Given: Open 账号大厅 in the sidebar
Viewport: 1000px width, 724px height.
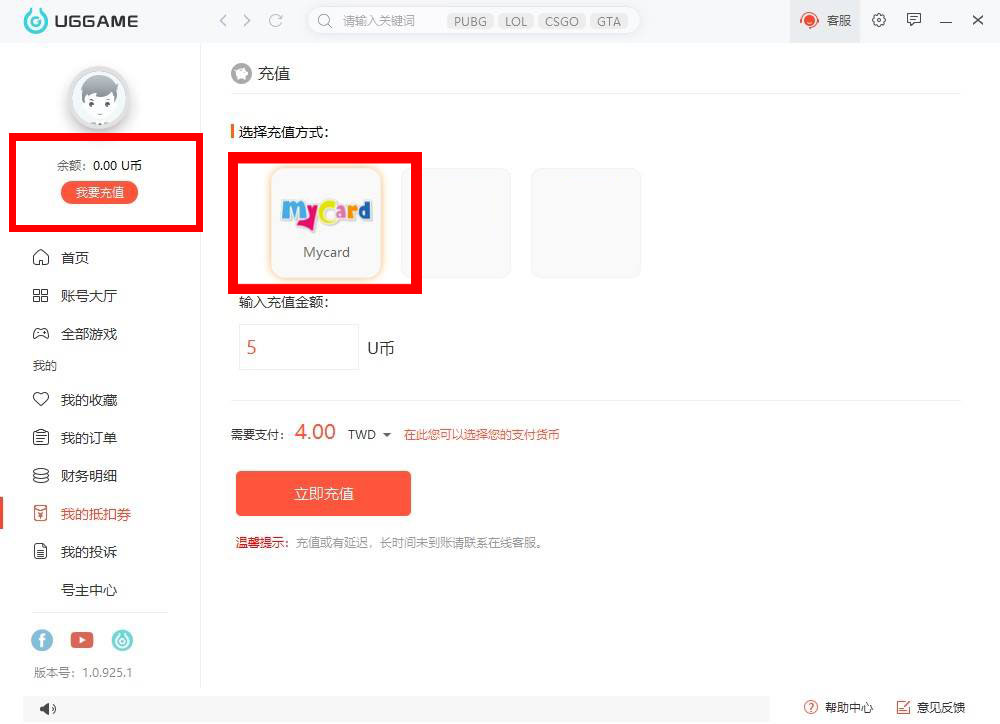Looking at the screenshot, I should point(89,296).
